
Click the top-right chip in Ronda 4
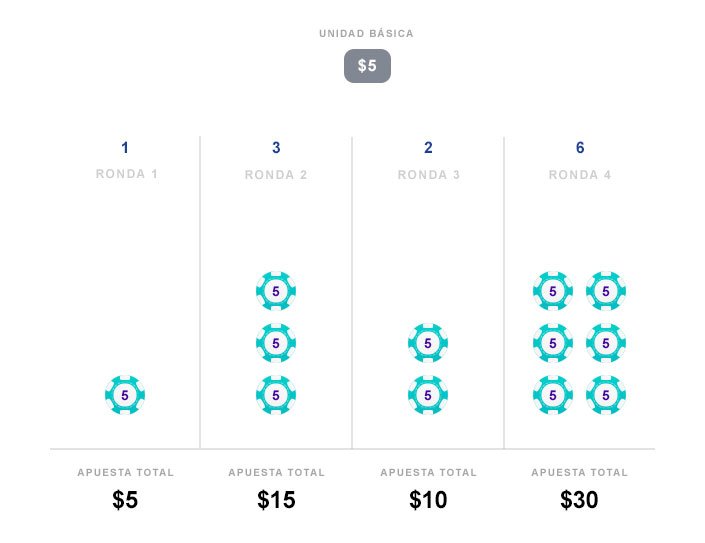(x=606, y=291)
